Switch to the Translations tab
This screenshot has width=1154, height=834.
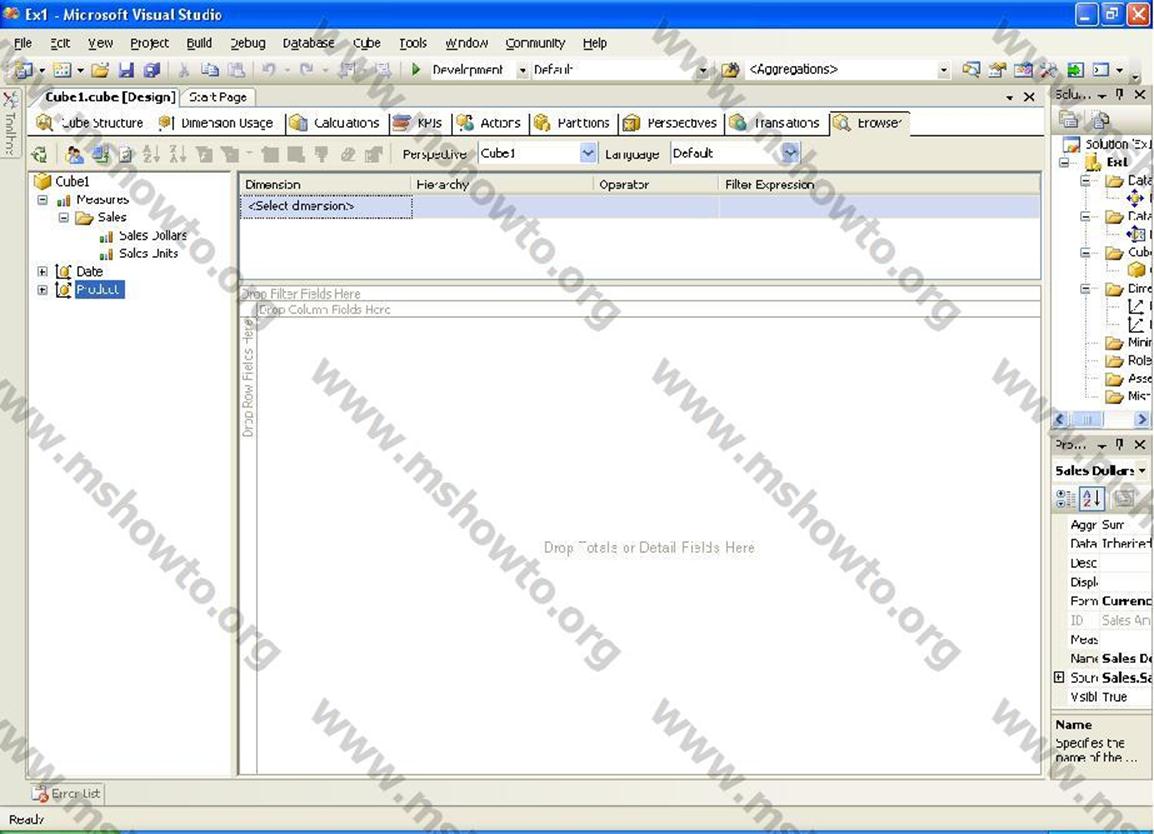pyautogui.click(x=775, y=123)
